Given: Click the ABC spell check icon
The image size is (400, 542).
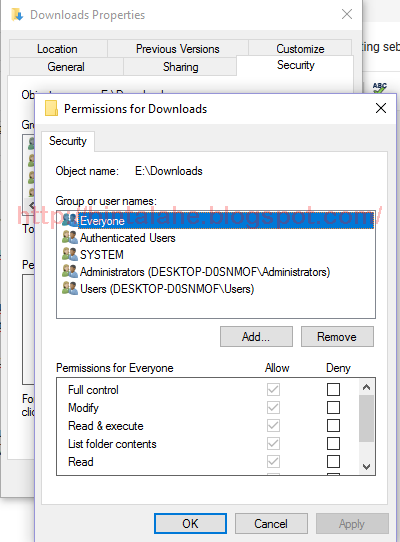Looking at the screenshot, I should [380, 87].
